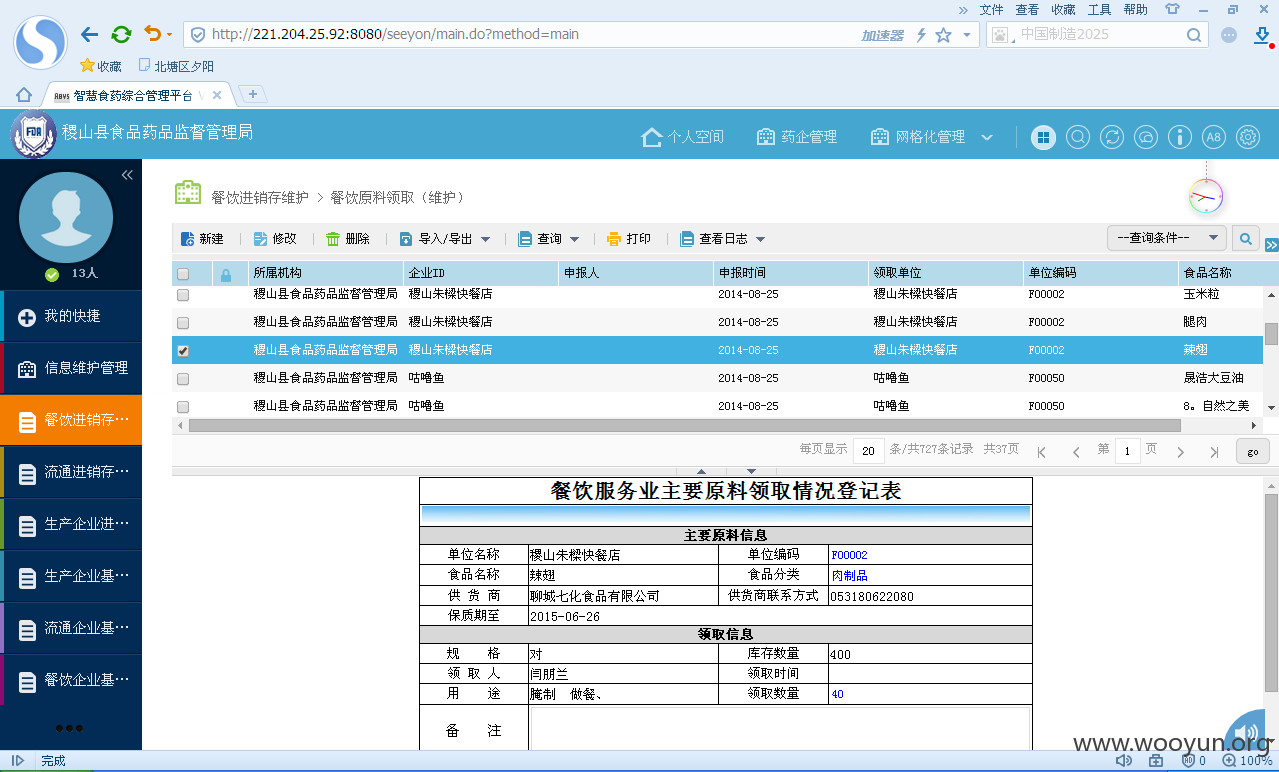The width and height of the screenshot is (1279, 772).
Task: Click the page number input field
Action: [1128, 451]
